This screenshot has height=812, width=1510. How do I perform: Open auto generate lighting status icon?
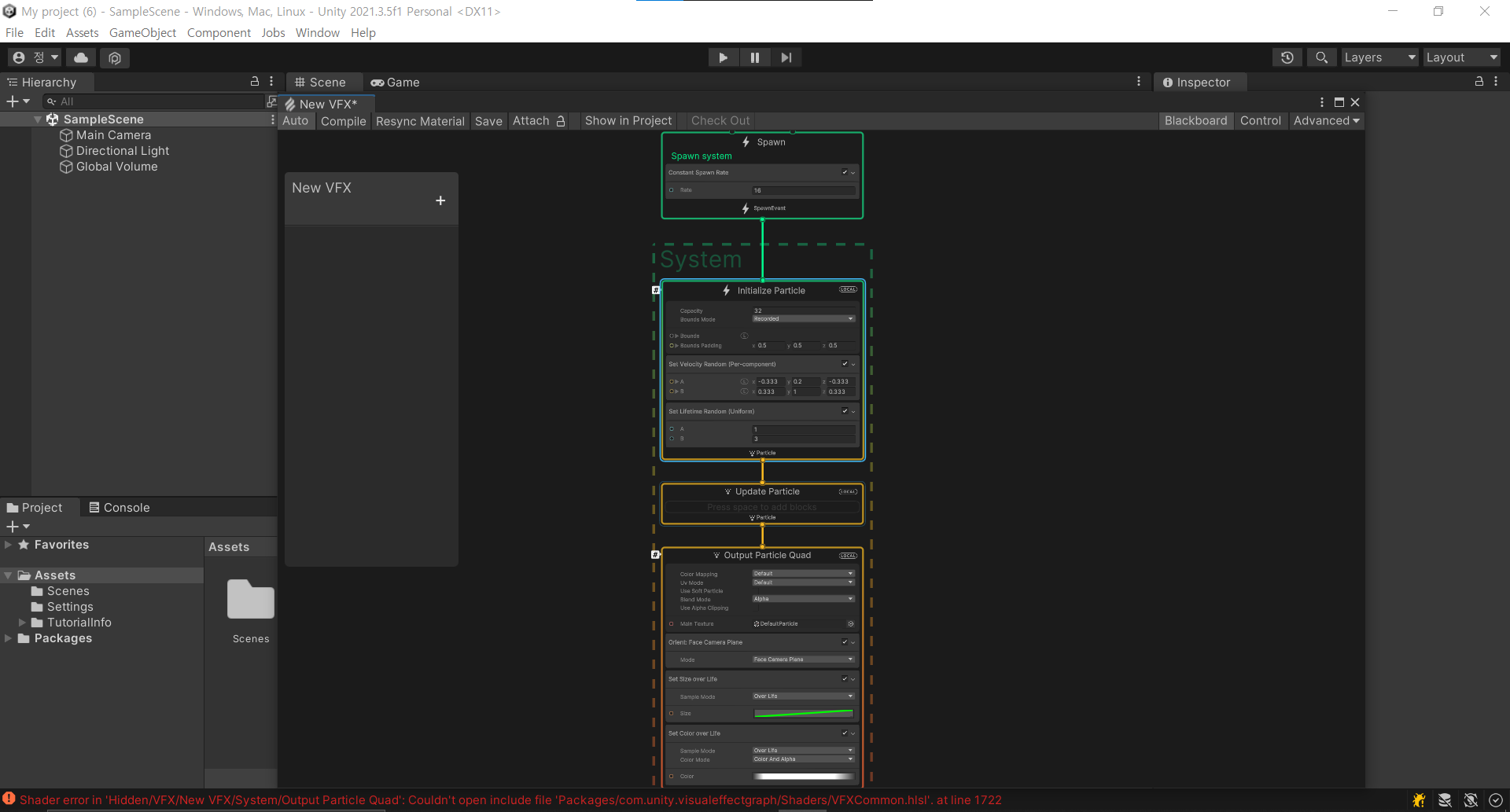click(1471, 800)
